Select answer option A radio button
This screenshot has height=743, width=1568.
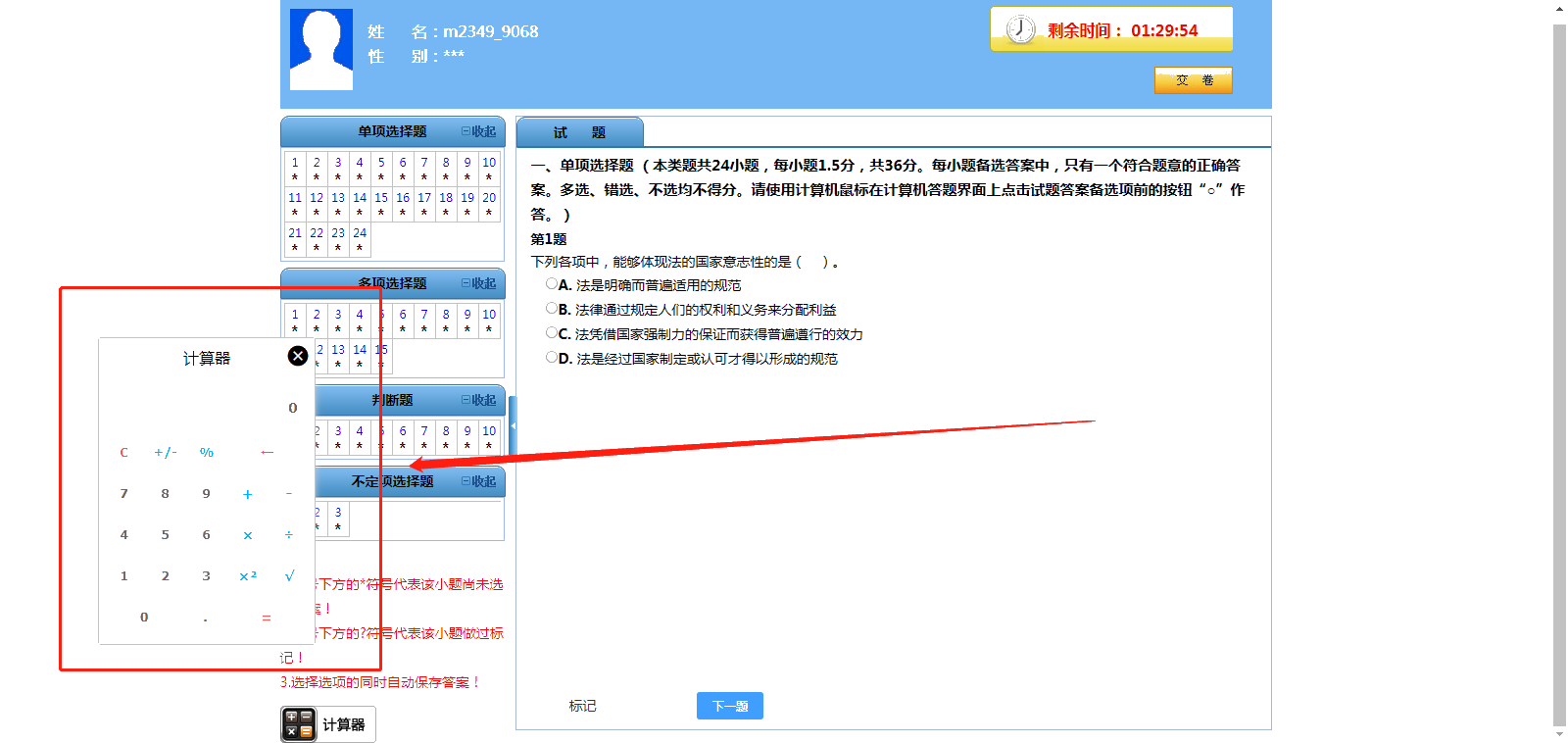pyautogui.click(x=552, y=284)
